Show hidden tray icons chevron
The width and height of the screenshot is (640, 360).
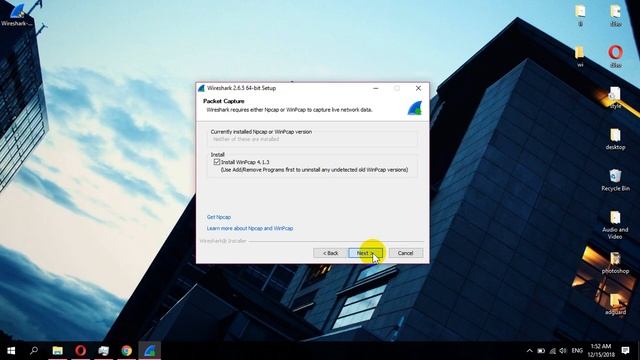[x=529, y=351]
